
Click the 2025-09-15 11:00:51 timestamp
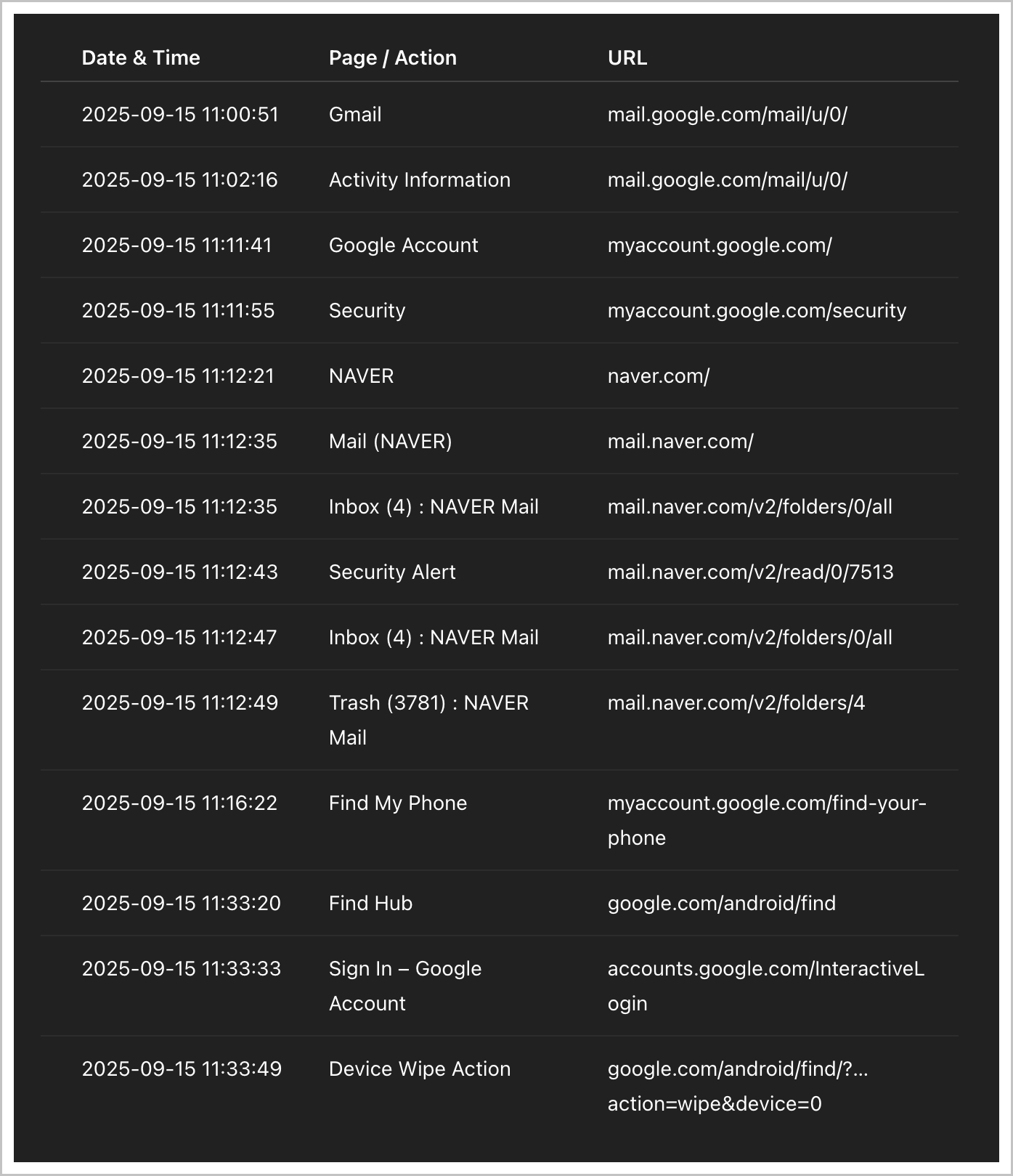(180, 115)
